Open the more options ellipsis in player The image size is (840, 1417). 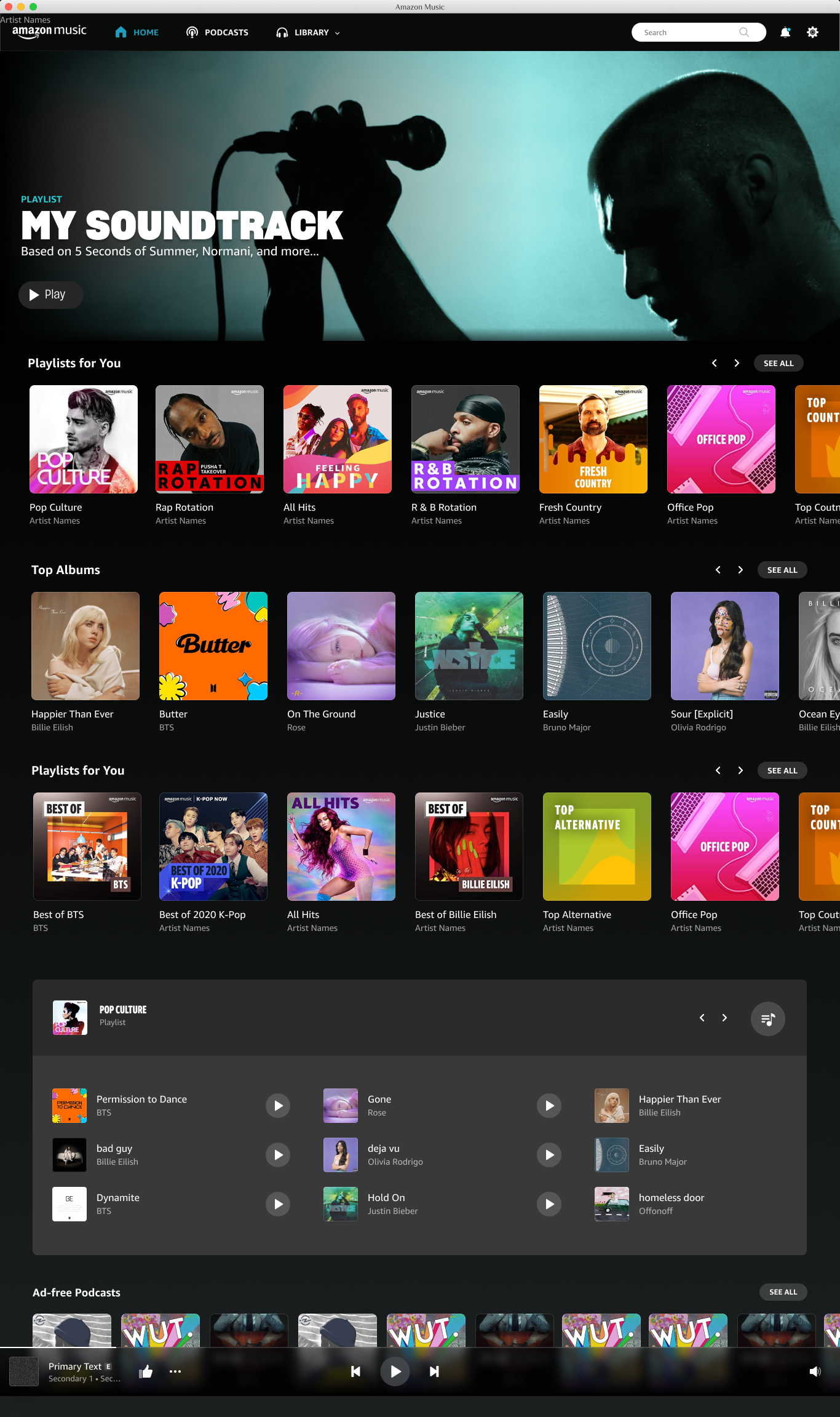(175, 1371)
